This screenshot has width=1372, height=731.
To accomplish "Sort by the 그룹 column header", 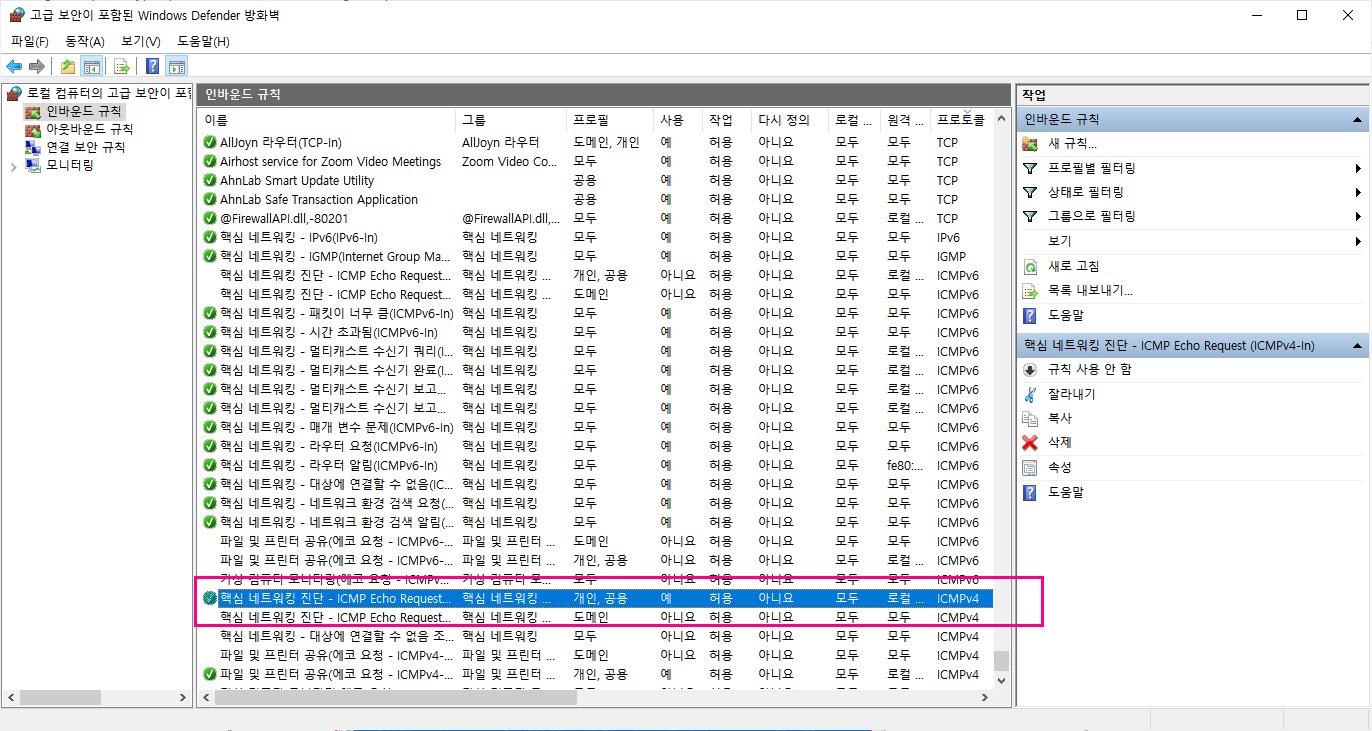I will [x=512, y=120].
